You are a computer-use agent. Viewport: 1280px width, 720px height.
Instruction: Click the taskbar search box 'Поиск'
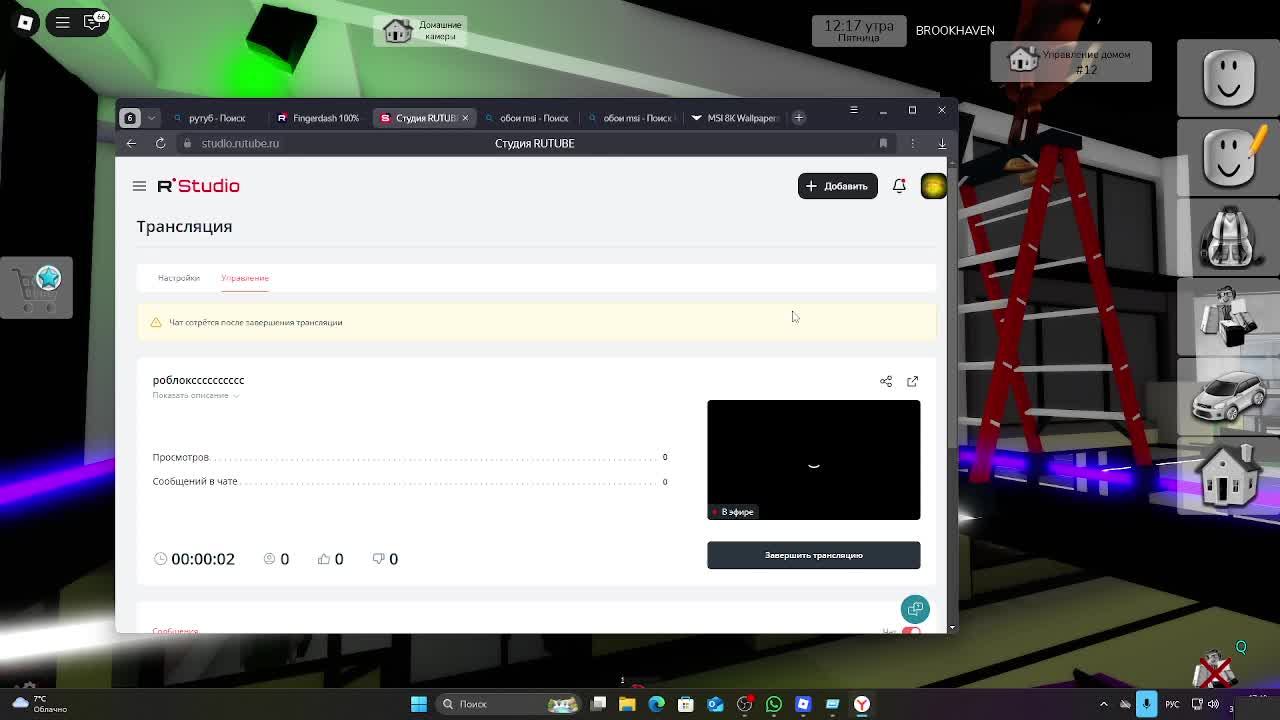pyautogui.click(x=510, y=704)
